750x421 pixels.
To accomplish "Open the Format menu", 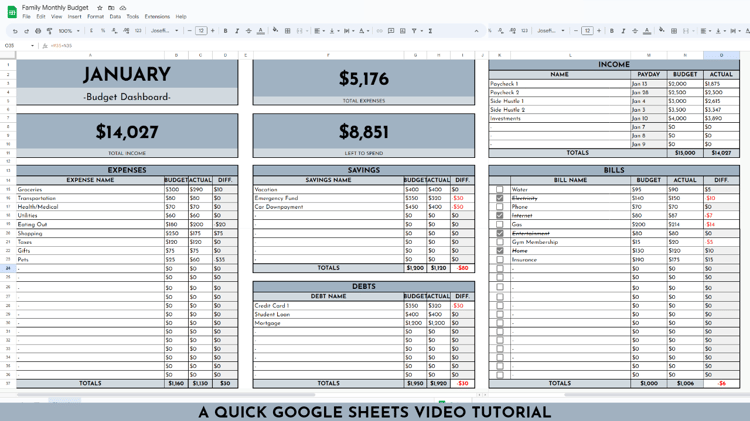I will (x=95, y=17).
